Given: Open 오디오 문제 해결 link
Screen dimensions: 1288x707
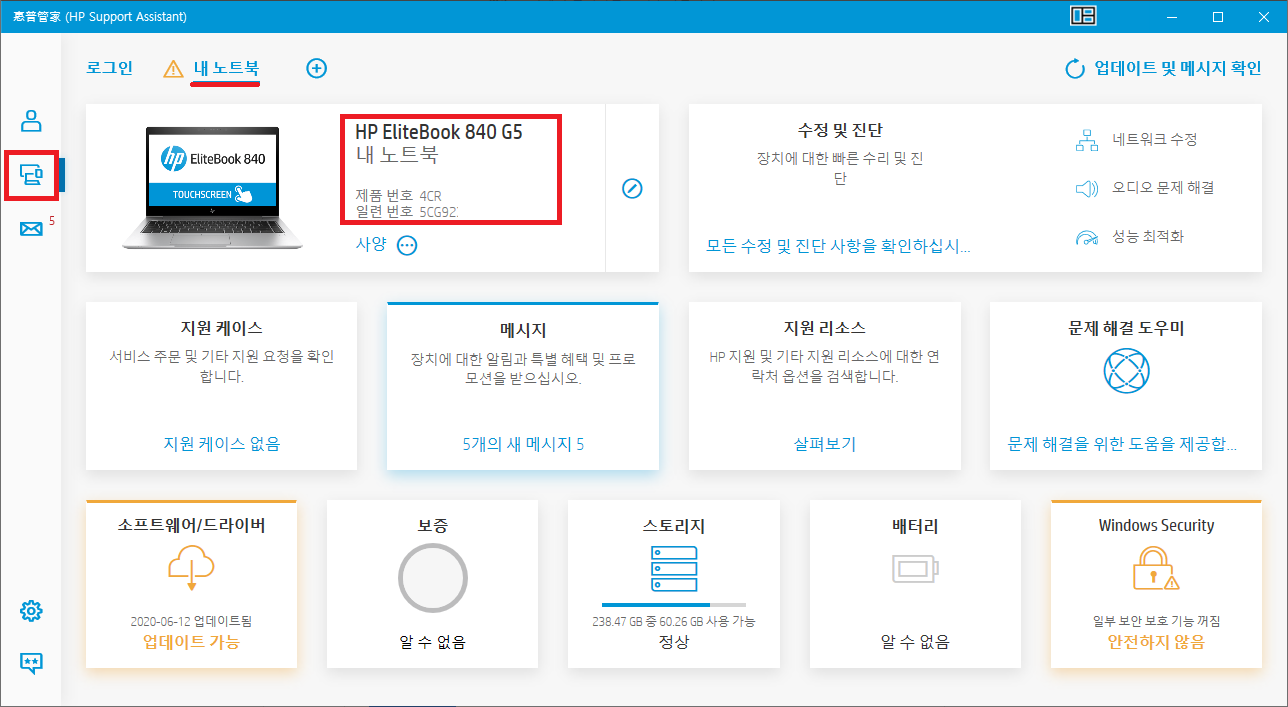Looking at the screenshot, I should point(1163,188).
